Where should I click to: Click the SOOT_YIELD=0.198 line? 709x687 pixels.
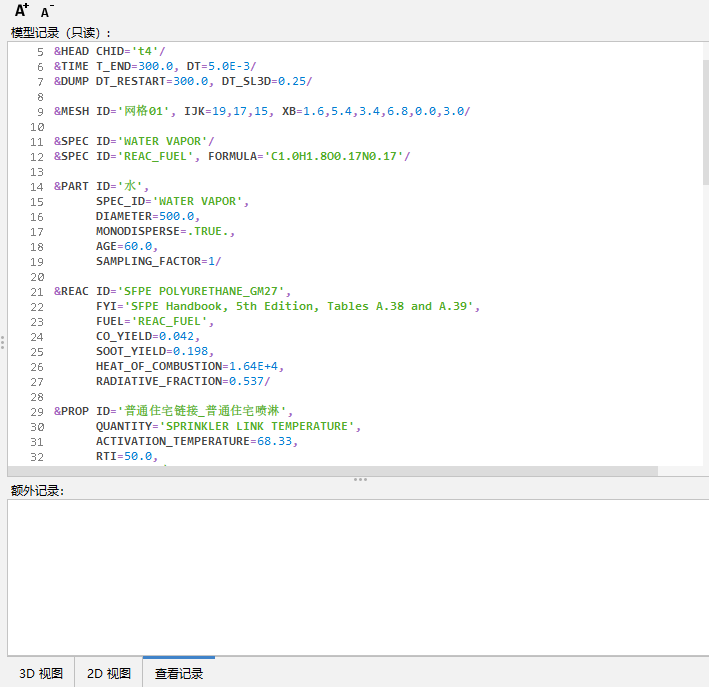tap(154, 351)
